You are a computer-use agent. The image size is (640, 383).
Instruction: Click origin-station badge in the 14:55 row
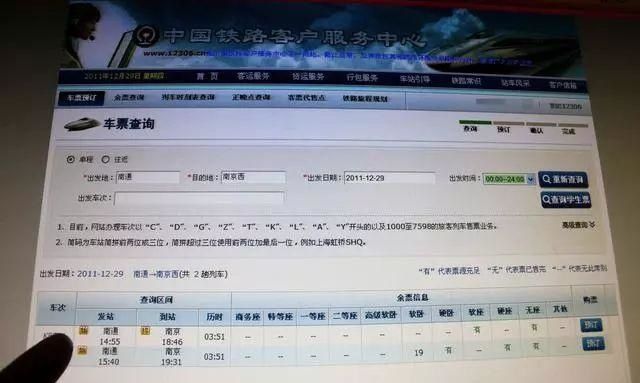(x=83, y=330)
